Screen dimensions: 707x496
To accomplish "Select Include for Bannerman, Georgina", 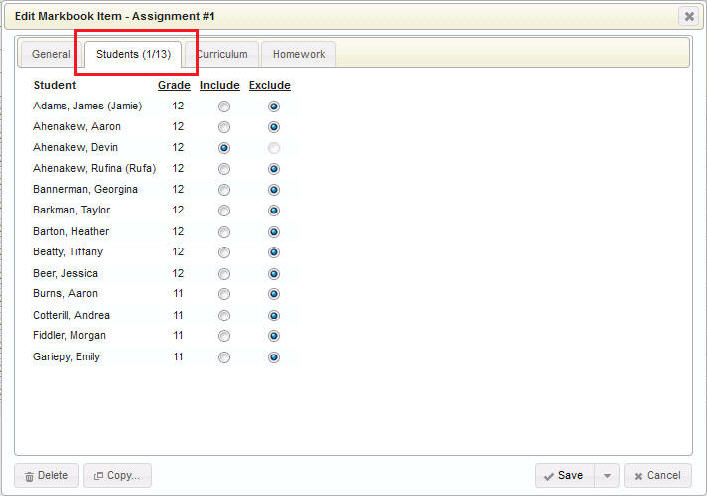I will (x=223, y=190).
